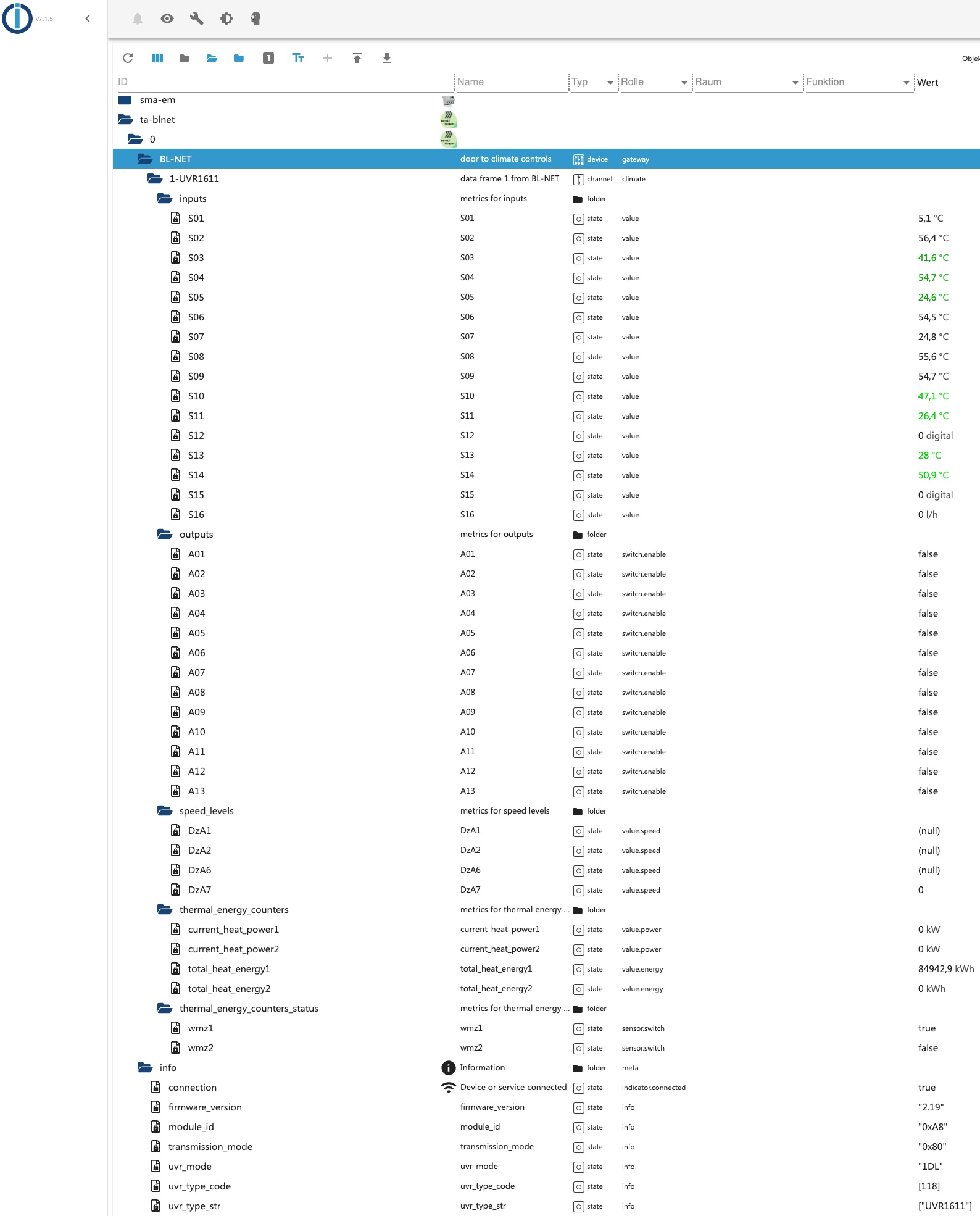Expand one level with open folder icon
Image resolution: width=980 pixels, height=1216 pixels.
[x=212, y=58]
